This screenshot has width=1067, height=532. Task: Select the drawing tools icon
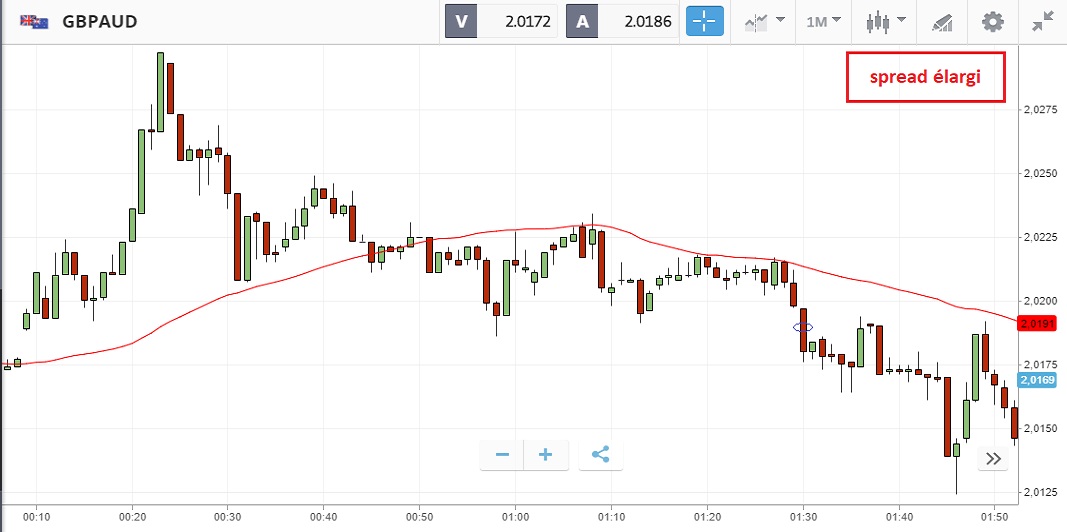click(x=942, y=21)
